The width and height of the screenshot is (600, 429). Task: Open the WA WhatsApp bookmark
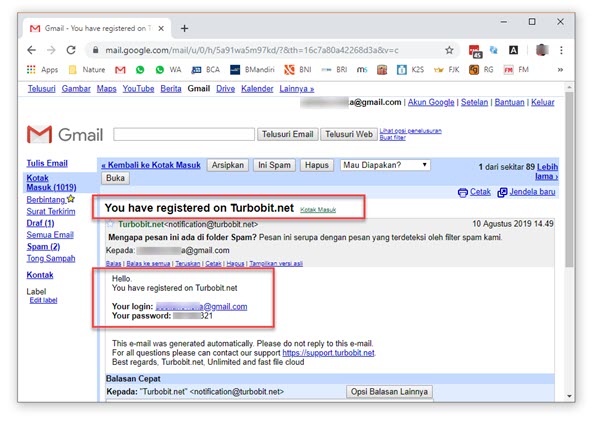[168, 70]
